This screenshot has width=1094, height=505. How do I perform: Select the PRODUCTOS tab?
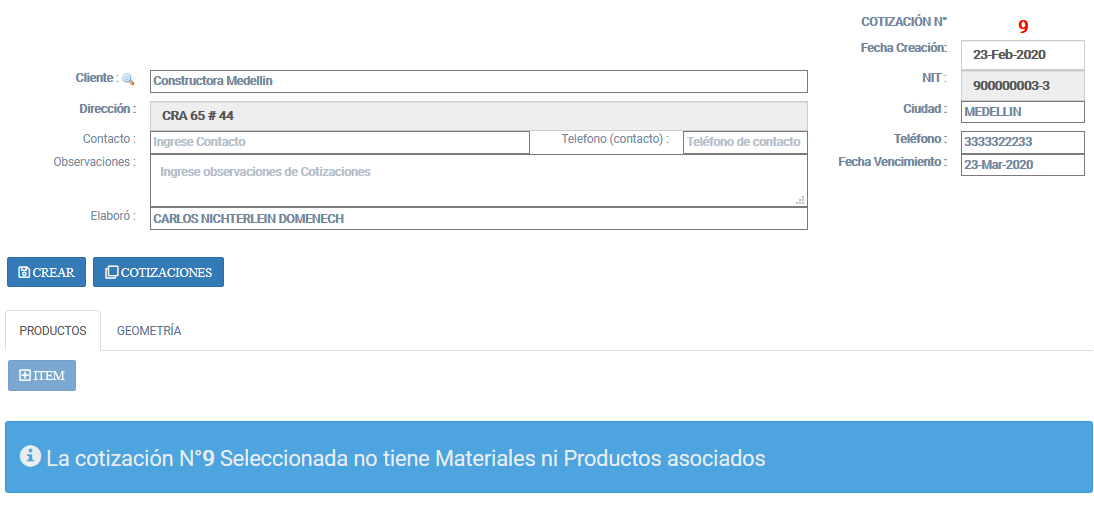(x=53, y=331)
